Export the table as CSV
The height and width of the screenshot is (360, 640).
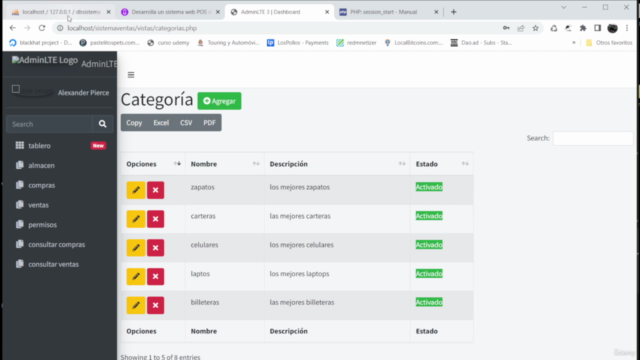[x=186, y=123]
